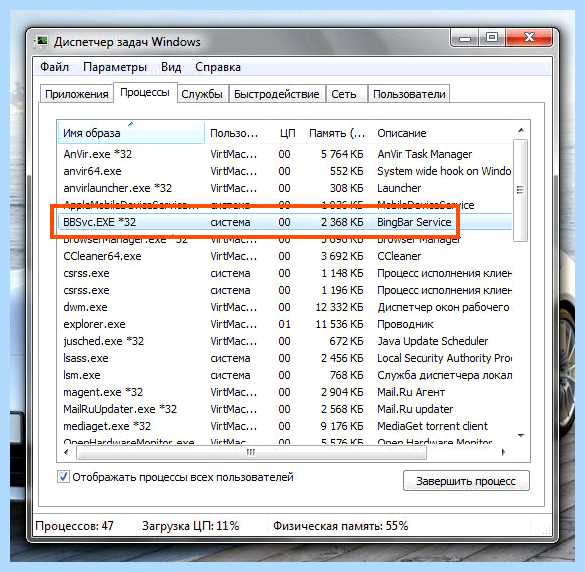Select the lsm.exe process
The width and height of the screenshot is (585, 572).
(x=285, y=375)
